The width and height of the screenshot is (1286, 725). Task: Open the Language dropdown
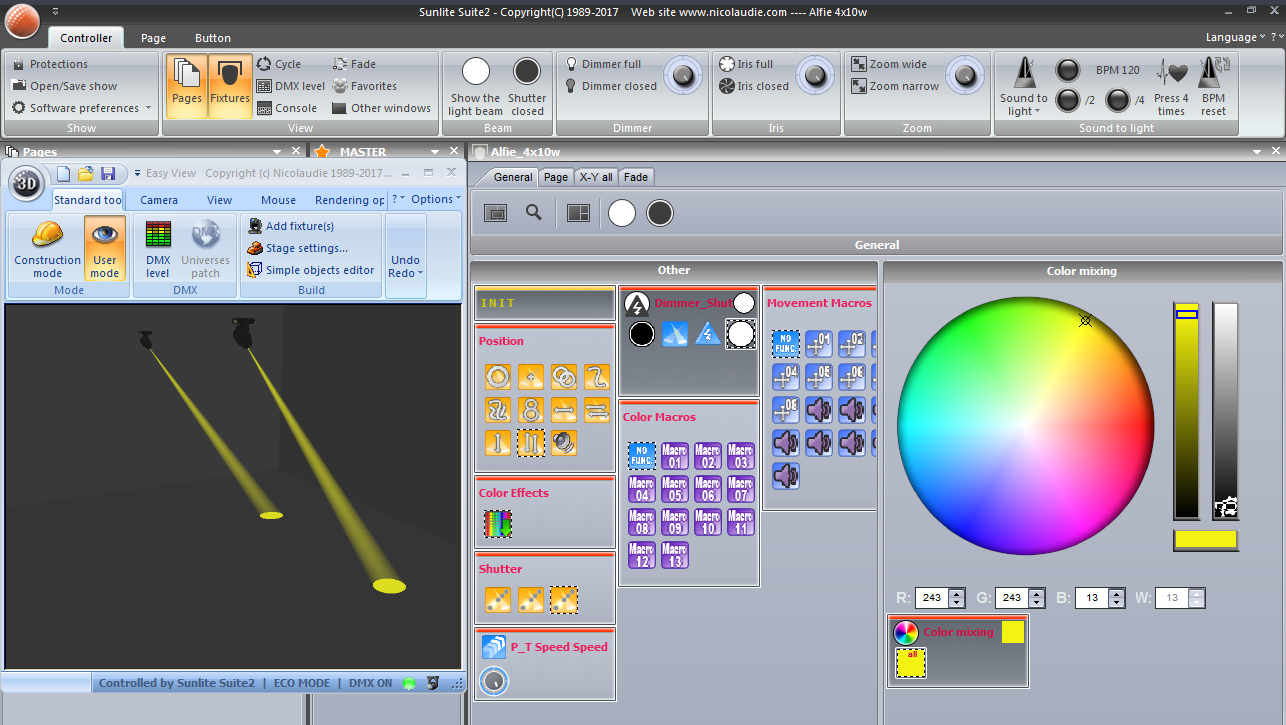(1236, 38)
